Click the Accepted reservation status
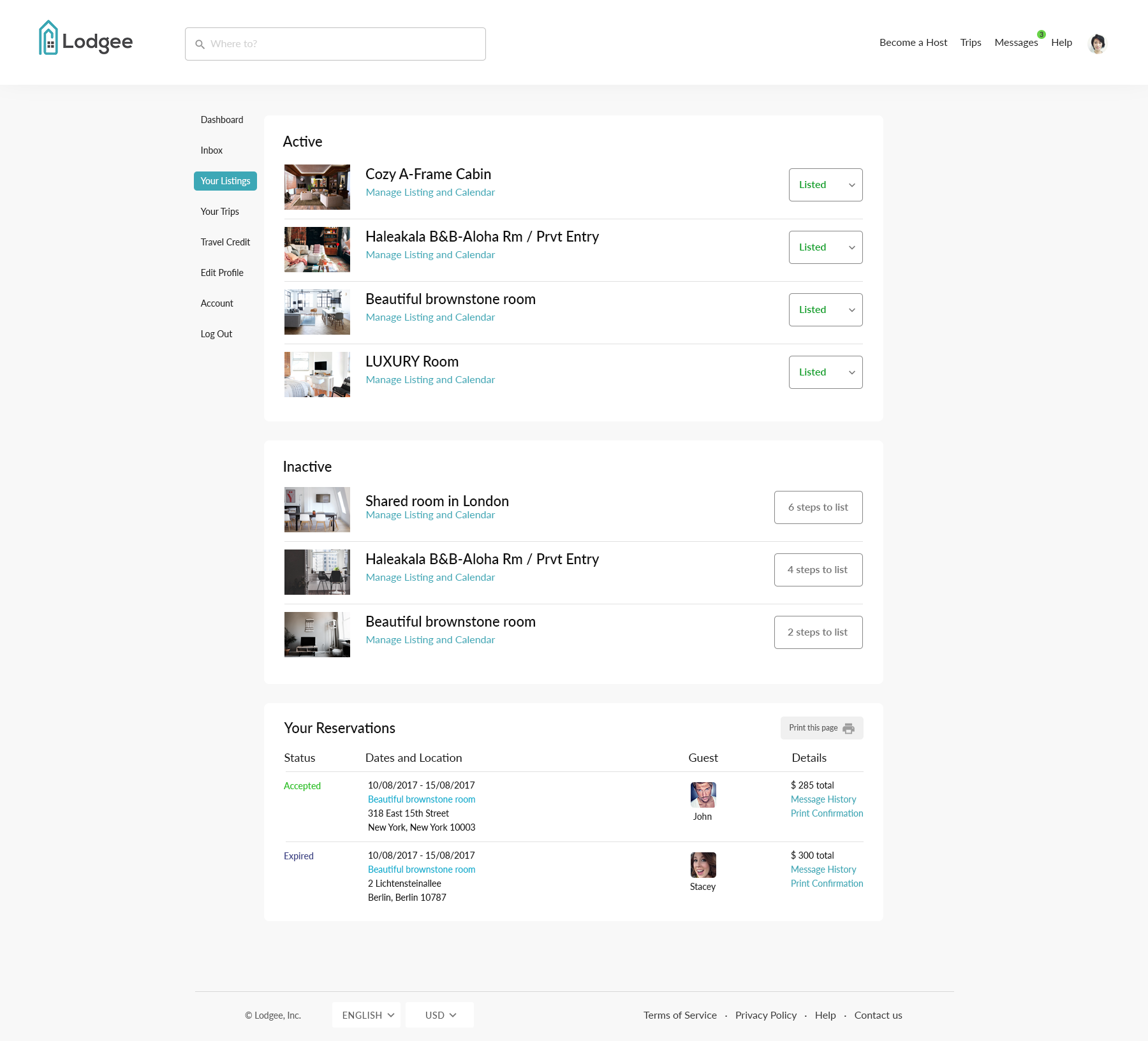 302,786
